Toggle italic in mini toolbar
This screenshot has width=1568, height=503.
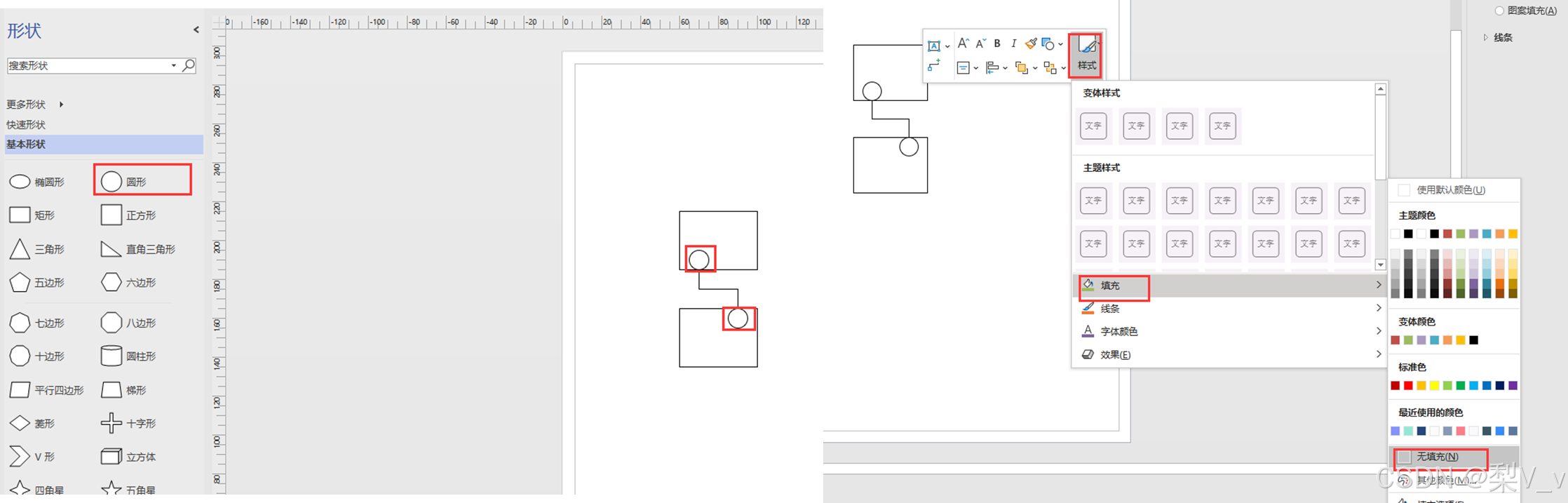click(1013, 43)
